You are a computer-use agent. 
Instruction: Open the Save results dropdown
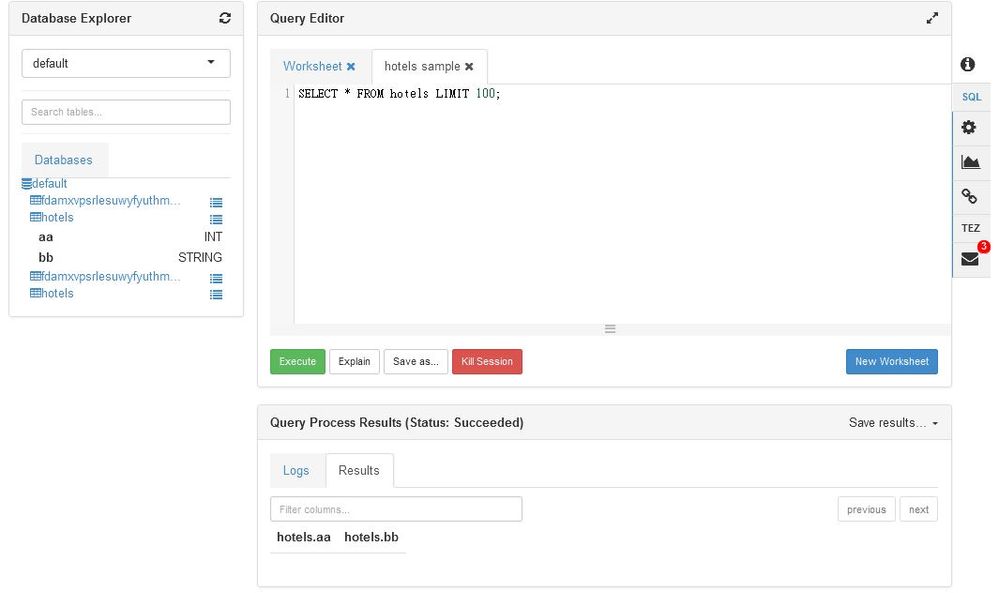[893, 422]
